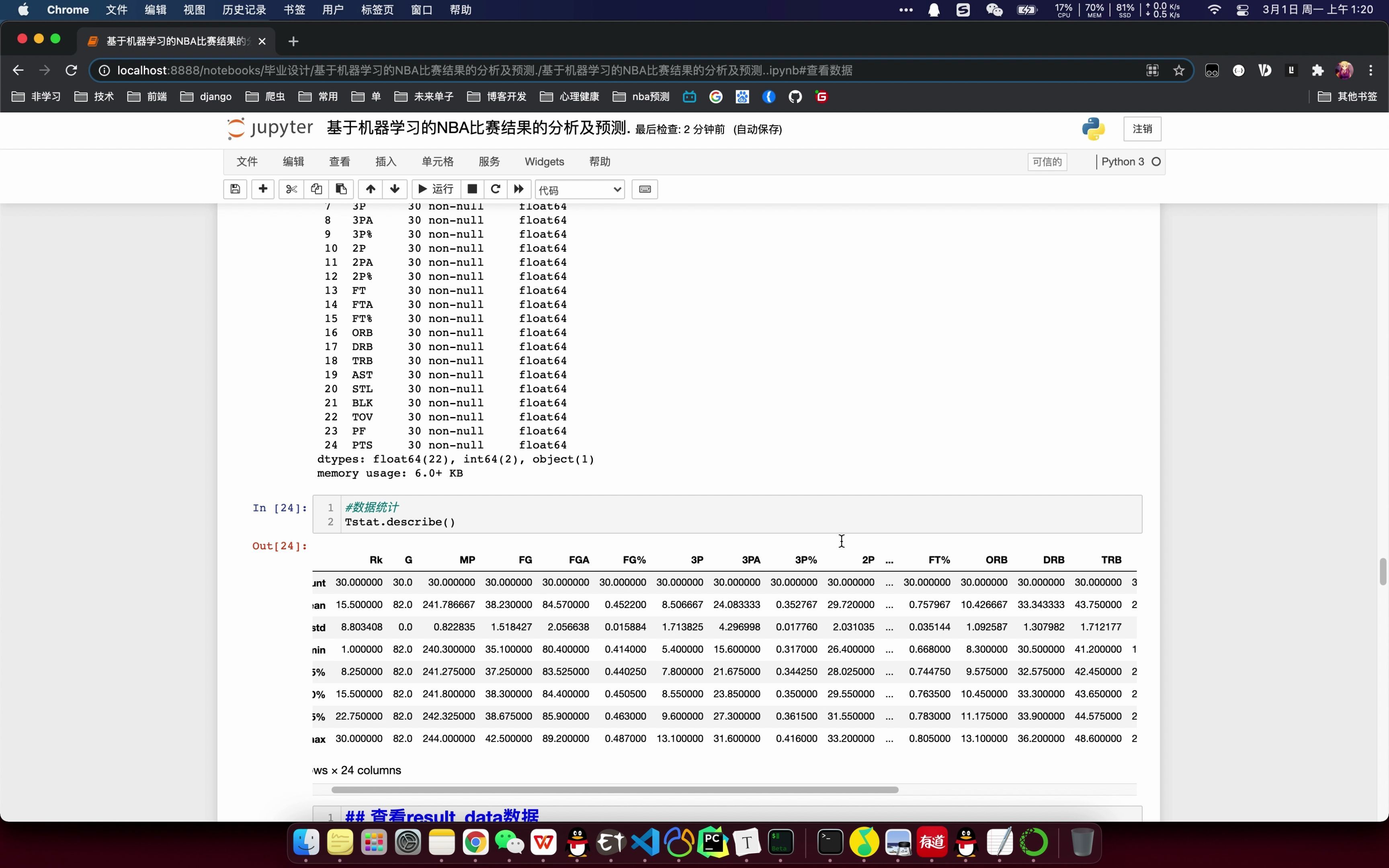Click the Restart kernel circular arrow icon

tap(496, 189)
